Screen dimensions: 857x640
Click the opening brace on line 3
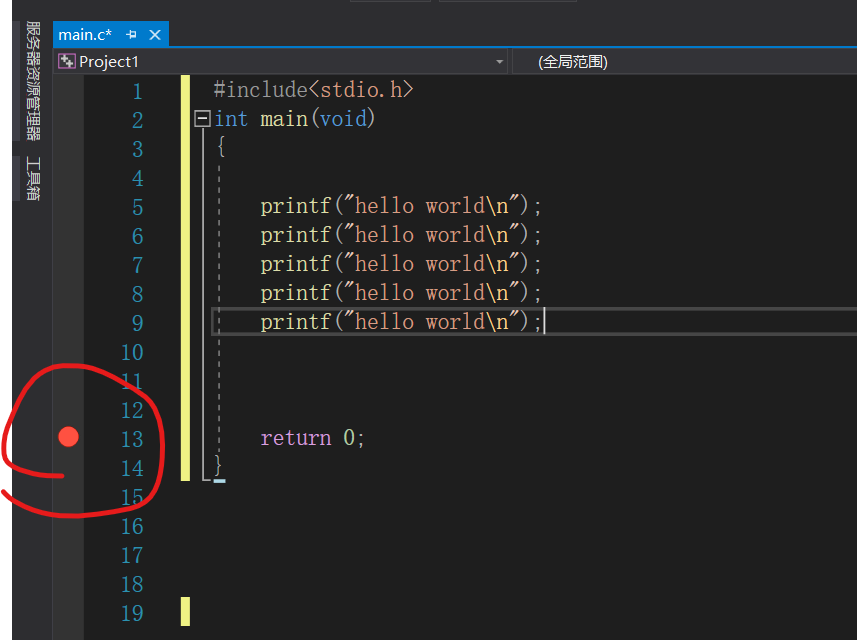221,146
